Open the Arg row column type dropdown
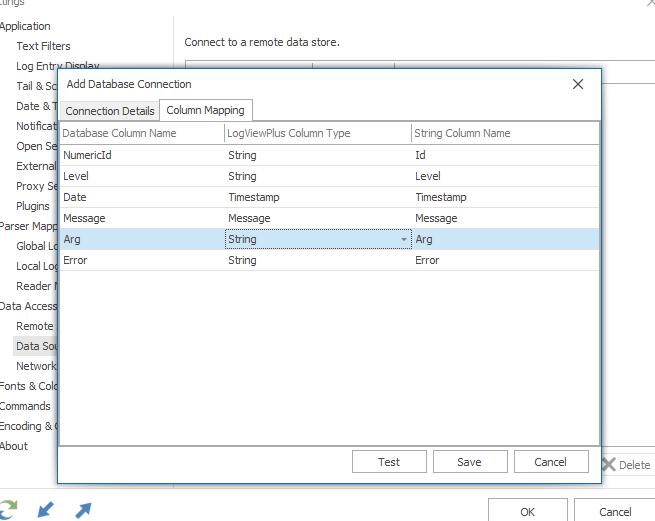The width and height of the screenshot is (655, 521). pos(404,239)
